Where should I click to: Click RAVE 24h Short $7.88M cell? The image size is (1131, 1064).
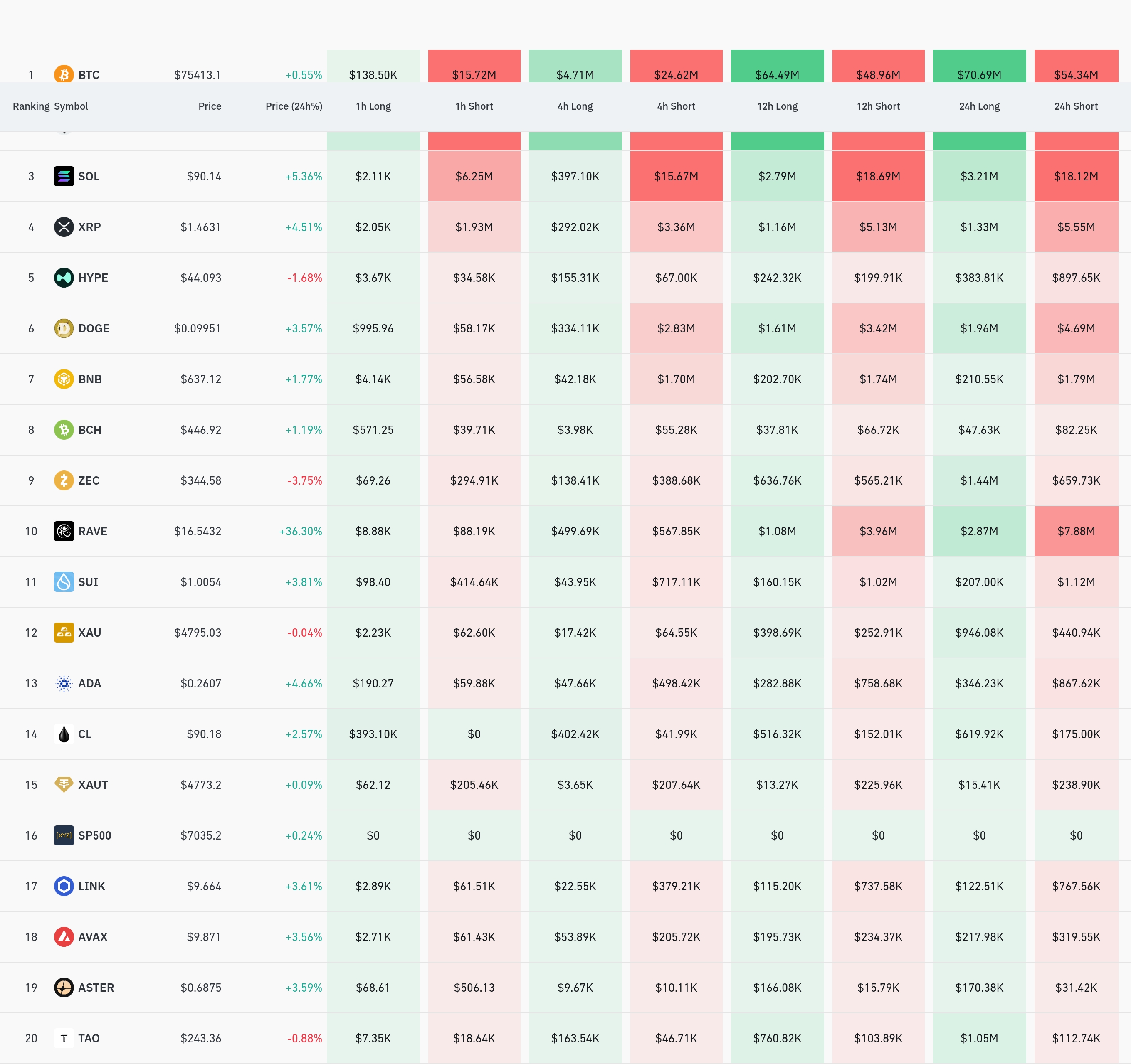pos(1076,531)
